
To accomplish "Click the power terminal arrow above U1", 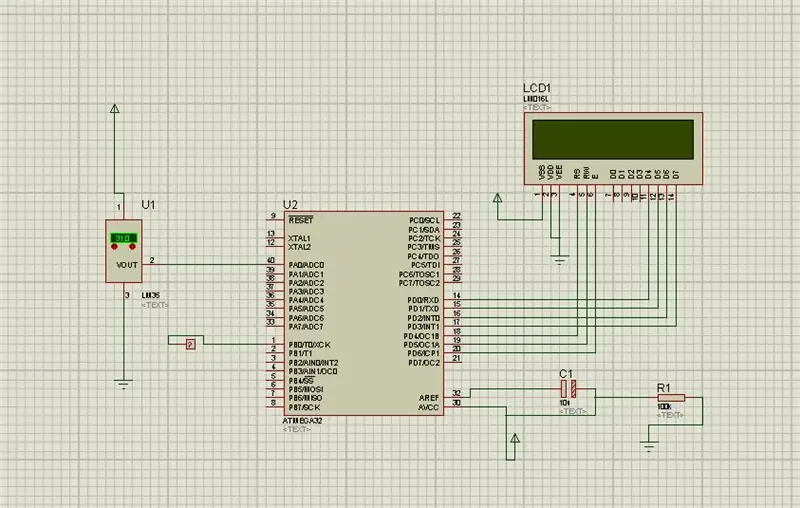I will pyautogui.click(x=115, y=109).
